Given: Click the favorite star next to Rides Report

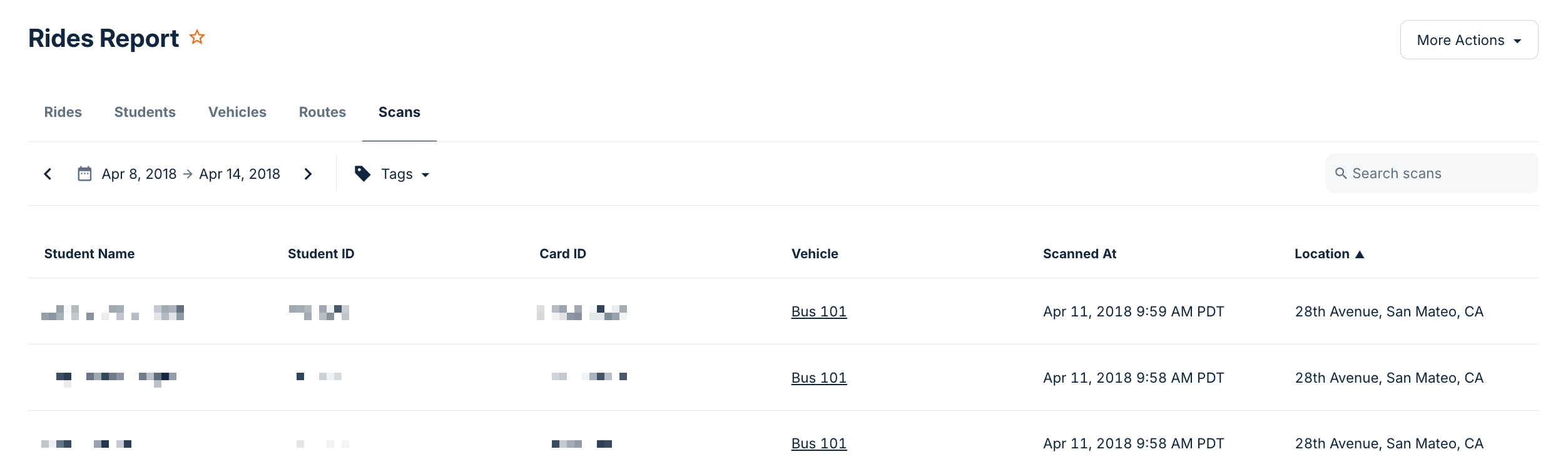Looking at the screenshot, I should (197, 38).
